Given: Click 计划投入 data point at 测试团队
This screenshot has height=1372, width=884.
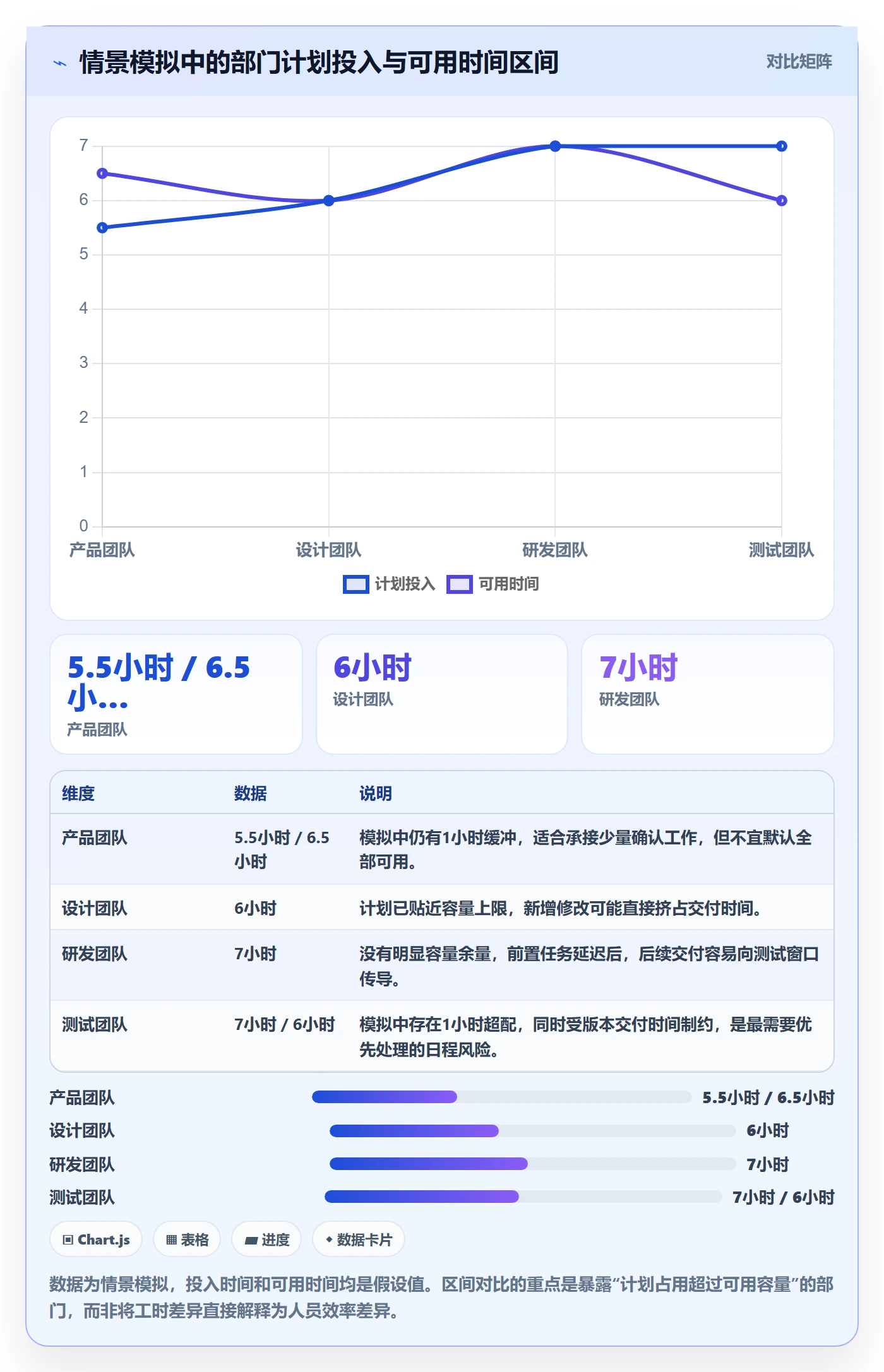Looking at the screenshot, I should [x=782, y=146].
